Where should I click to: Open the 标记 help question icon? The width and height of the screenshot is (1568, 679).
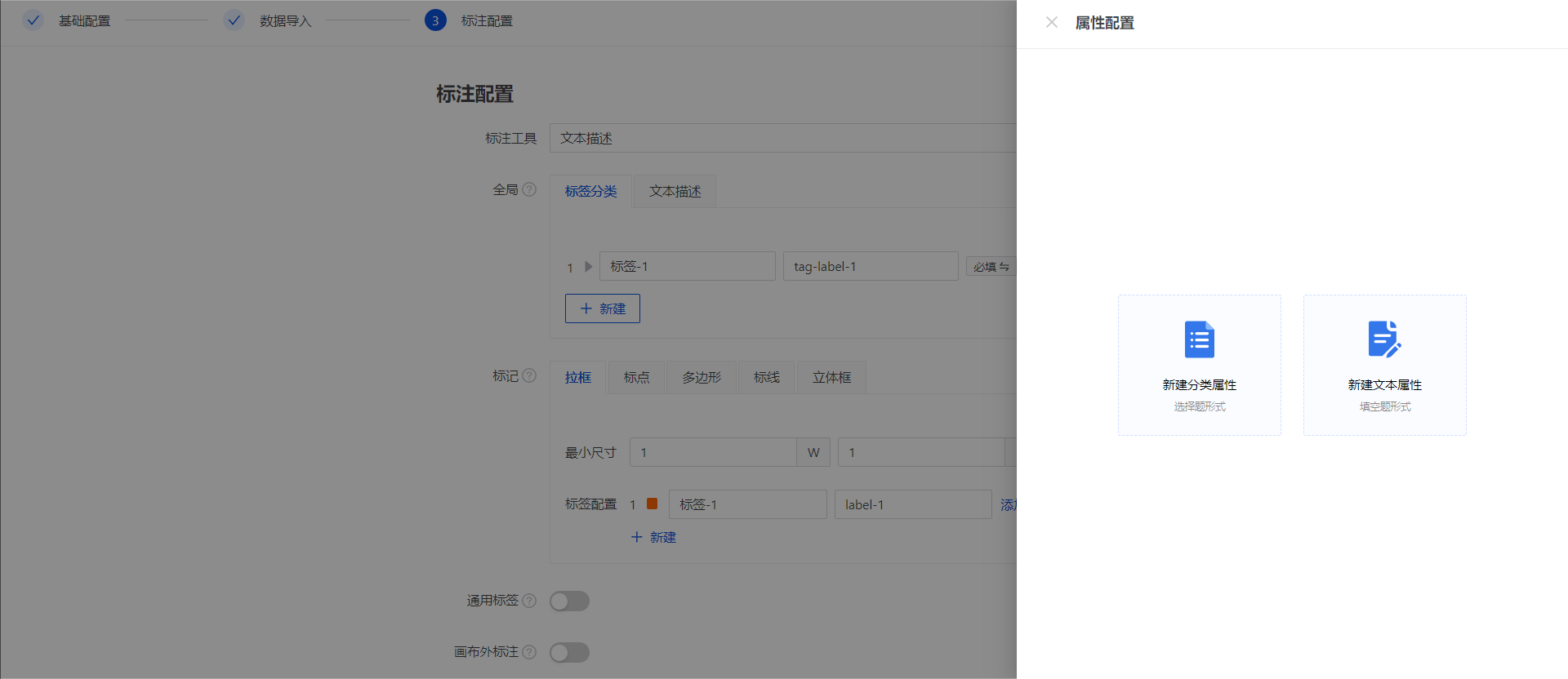click(x=529, y=375)
